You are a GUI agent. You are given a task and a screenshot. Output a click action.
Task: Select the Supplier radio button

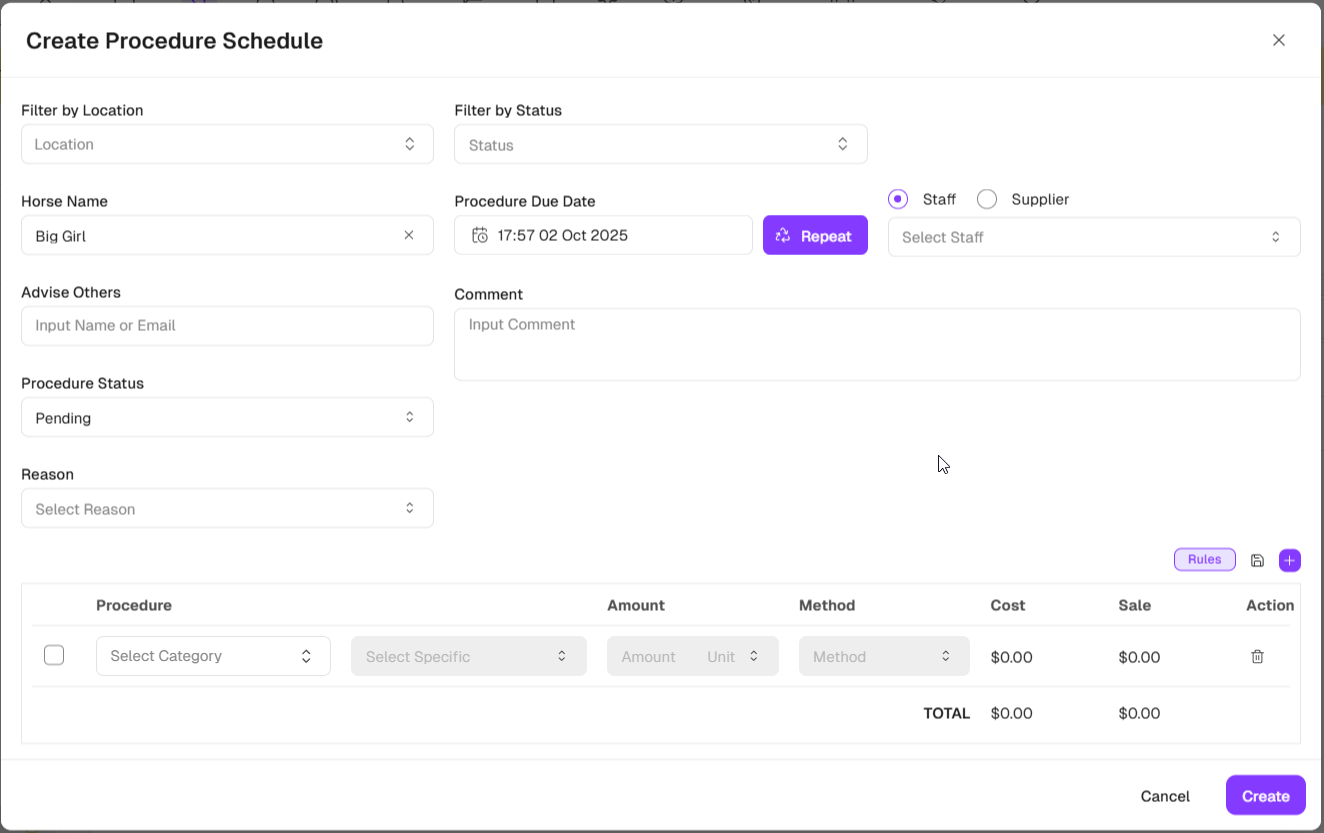(987, 199)
